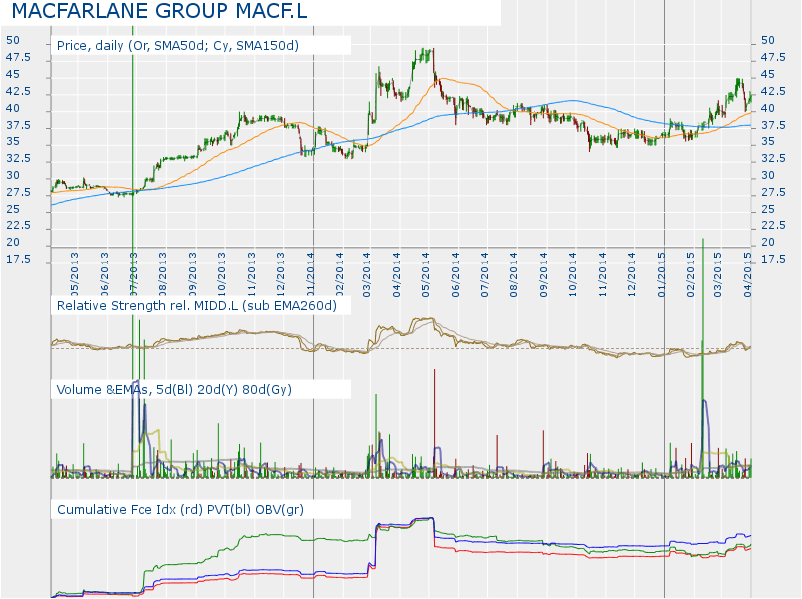Screen dimensions: 802x599
Task: Select 47.5 on the left price axis
Action: point(18,57)
